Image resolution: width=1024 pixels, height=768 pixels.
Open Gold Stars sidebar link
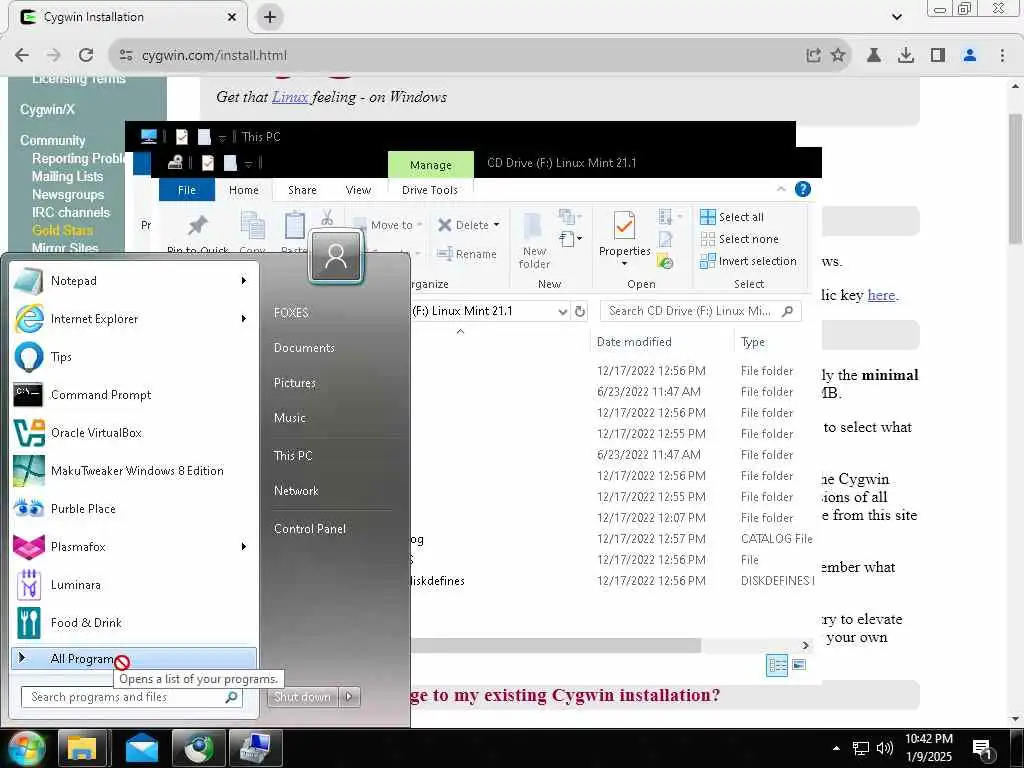tap(62, 230)
